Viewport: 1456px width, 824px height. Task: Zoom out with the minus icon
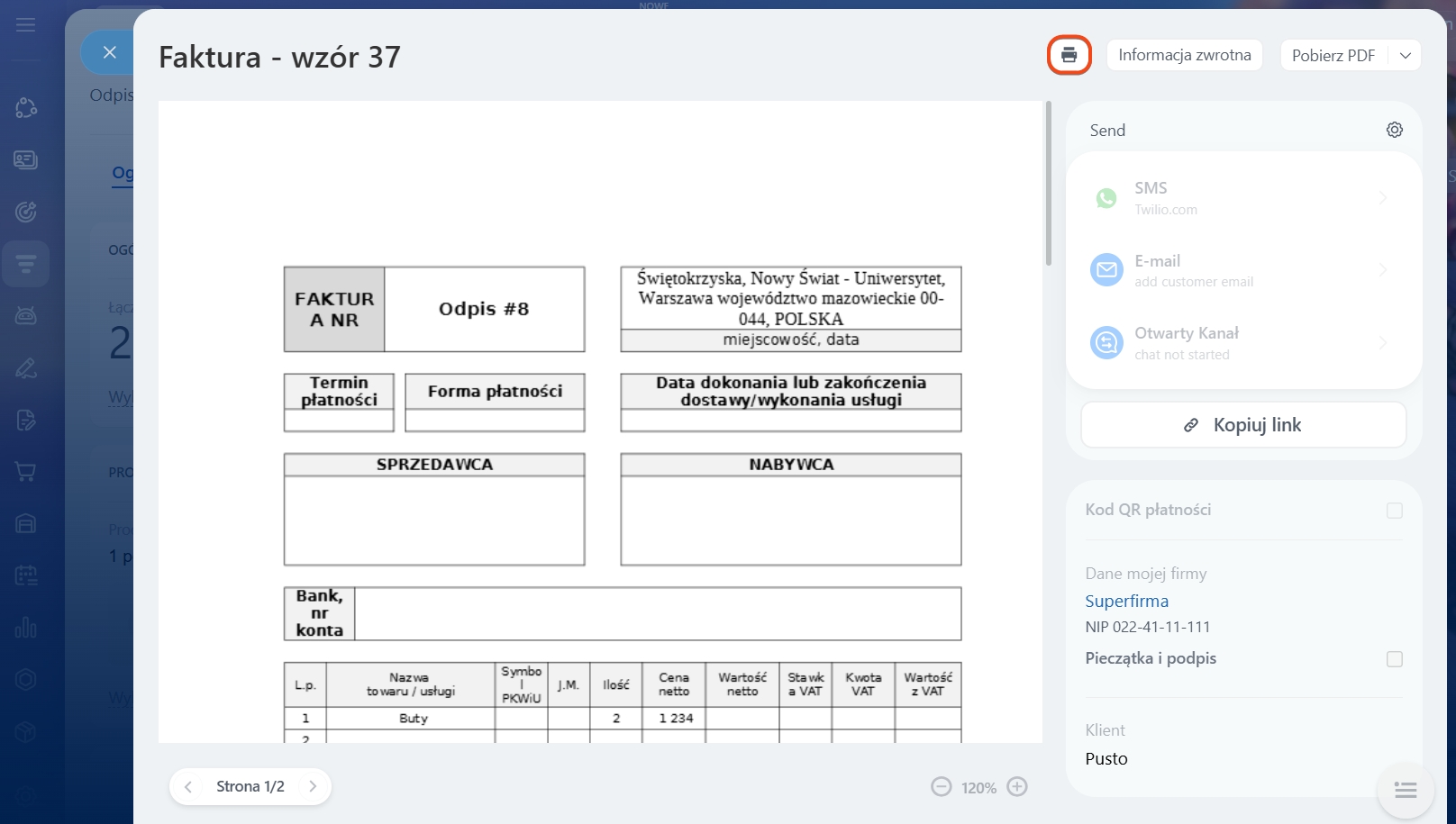point(941,787)
